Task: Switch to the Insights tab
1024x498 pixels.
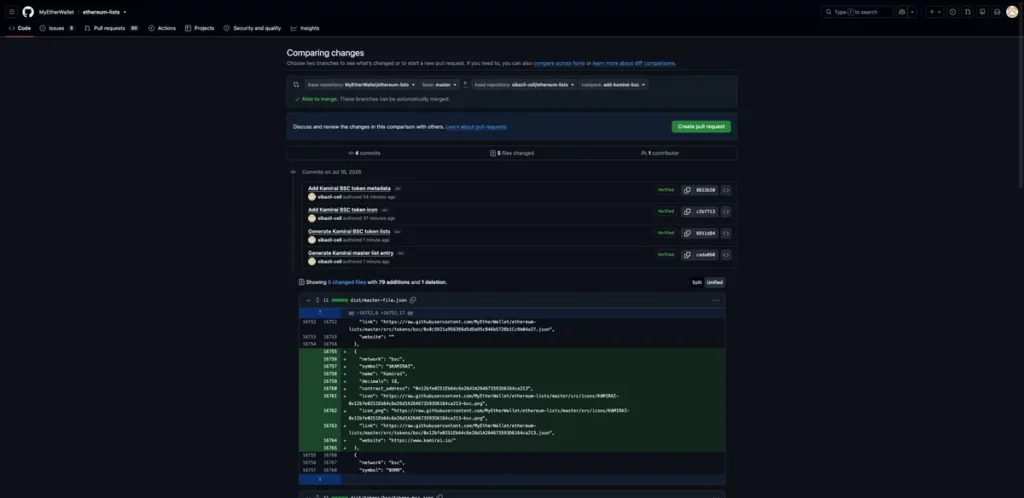Action: pos(305,28)
